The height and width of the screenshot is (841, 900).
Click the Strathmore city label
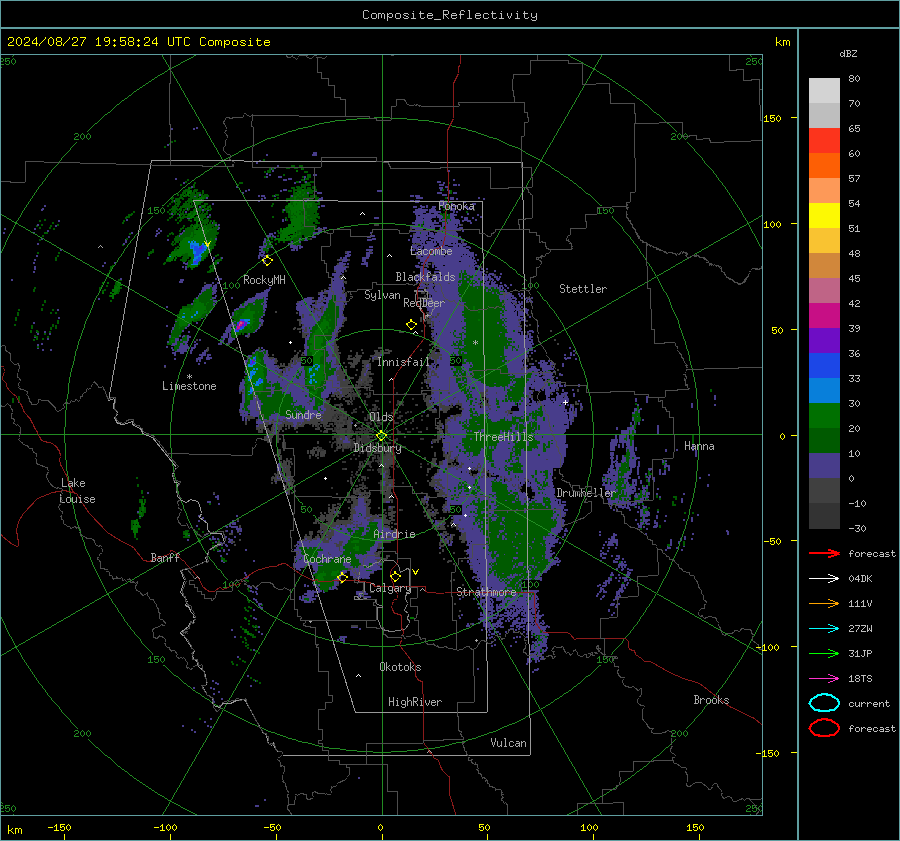486,592
